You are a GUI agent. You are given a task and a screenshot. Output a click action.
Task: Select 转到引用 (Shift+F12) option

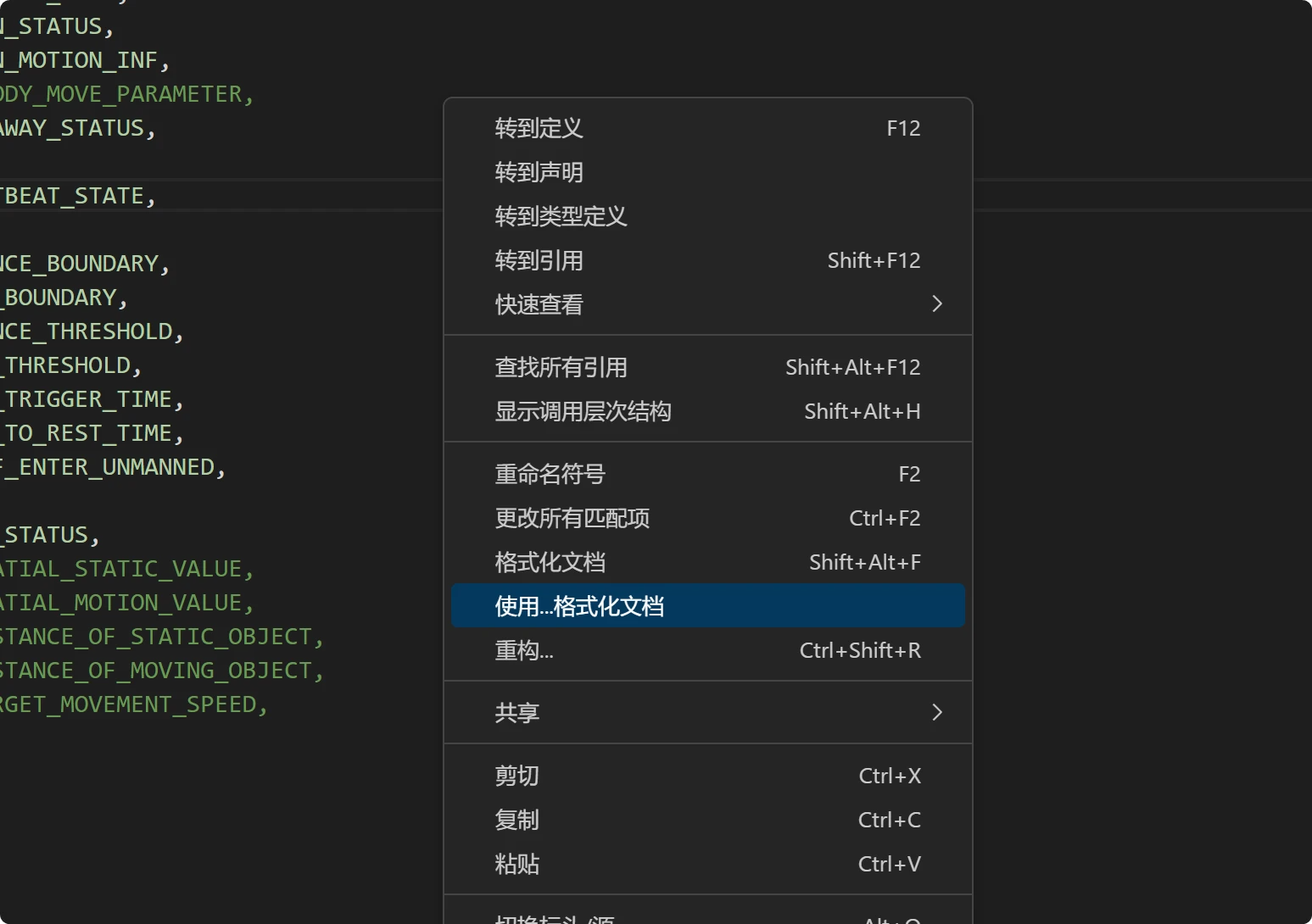pos(539,261)
